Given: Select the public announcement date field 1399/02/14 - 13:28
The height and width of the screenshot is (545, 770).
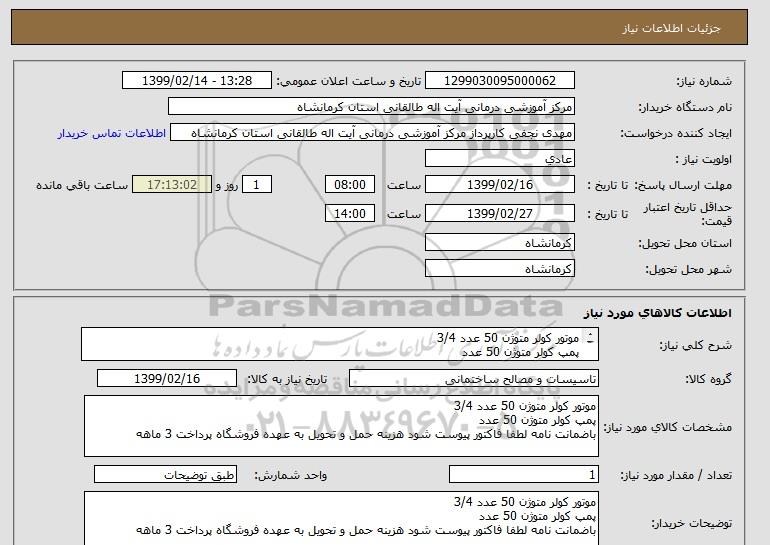Looking at the screenshot, I should (x=196, y=81).
